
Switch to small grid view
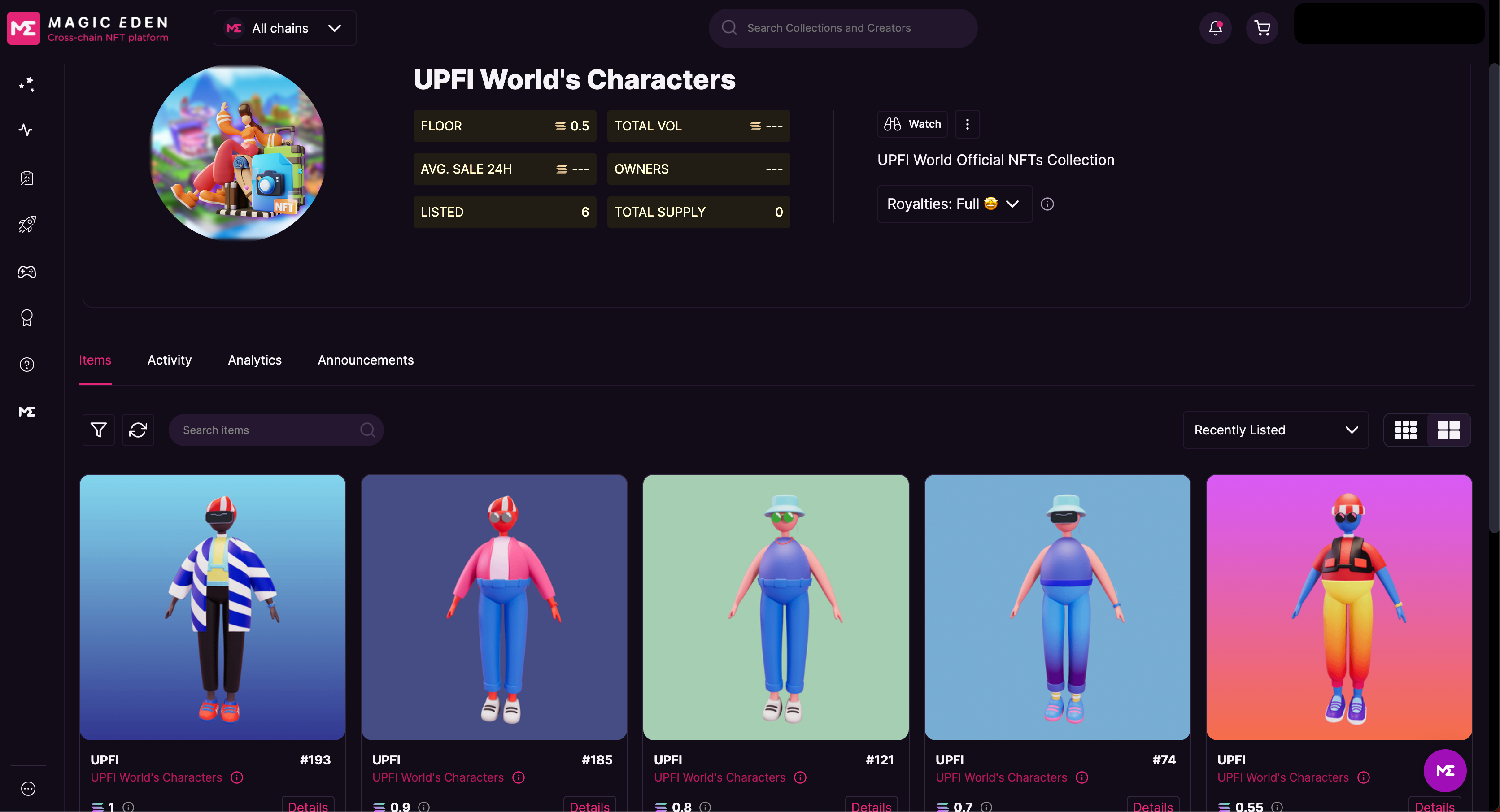pyautogui.click(x=1406, y=430)
